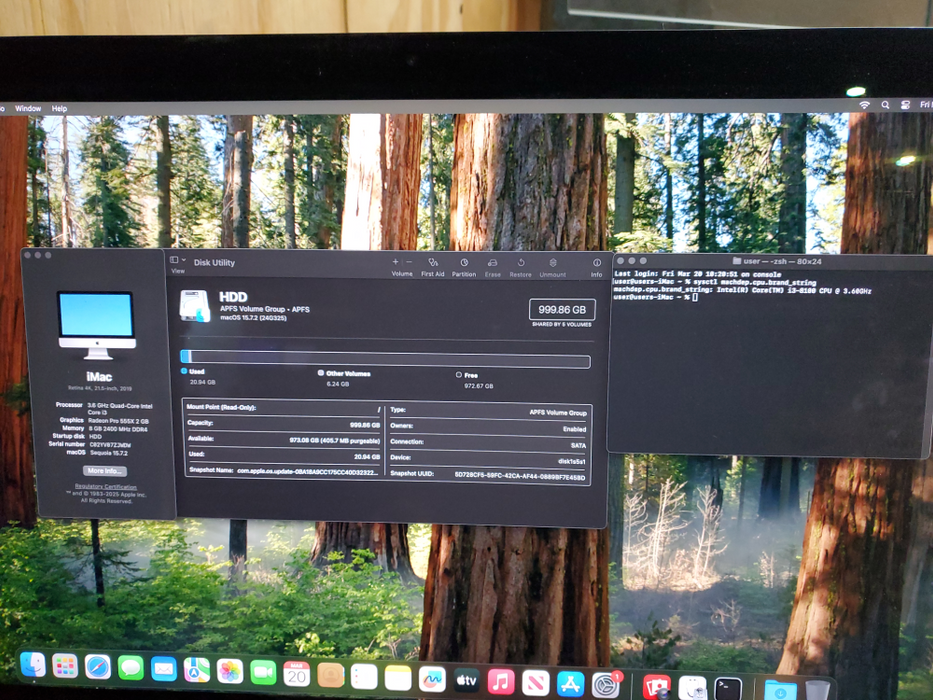Open App Store from the Dock
933x700 pixels.
click(570, 684)
